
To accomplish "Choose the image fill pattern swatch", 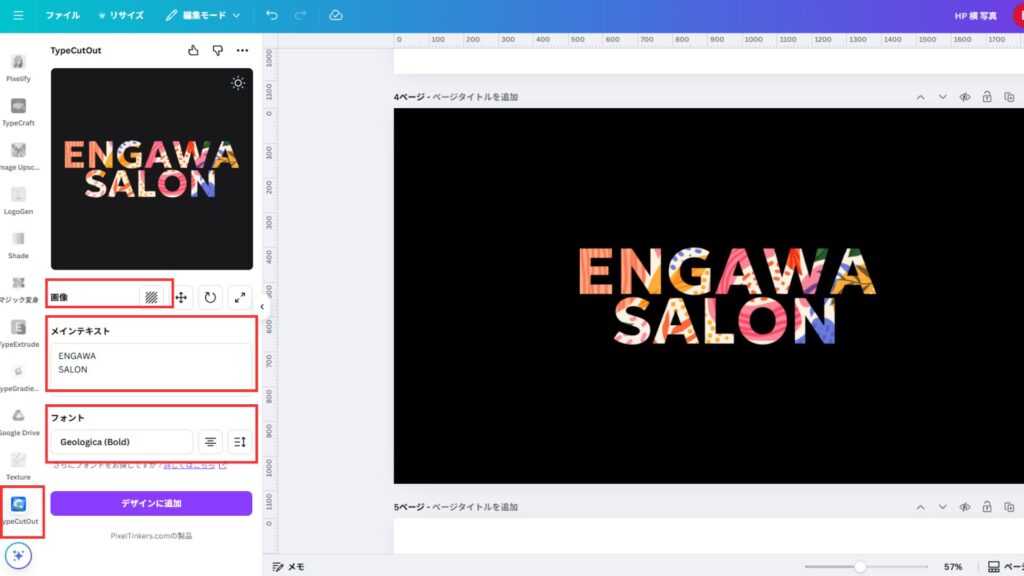I will (x=151, y=297).
